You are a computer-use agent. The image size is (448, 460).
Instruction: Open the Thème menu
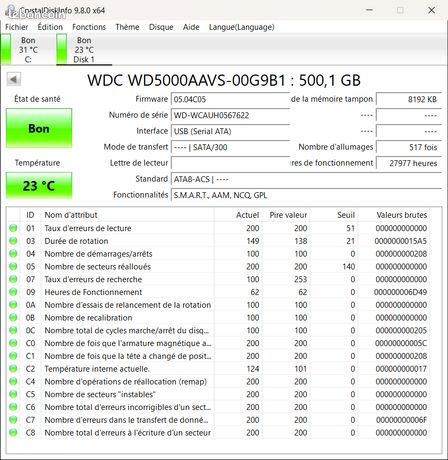tap(127, 27)
